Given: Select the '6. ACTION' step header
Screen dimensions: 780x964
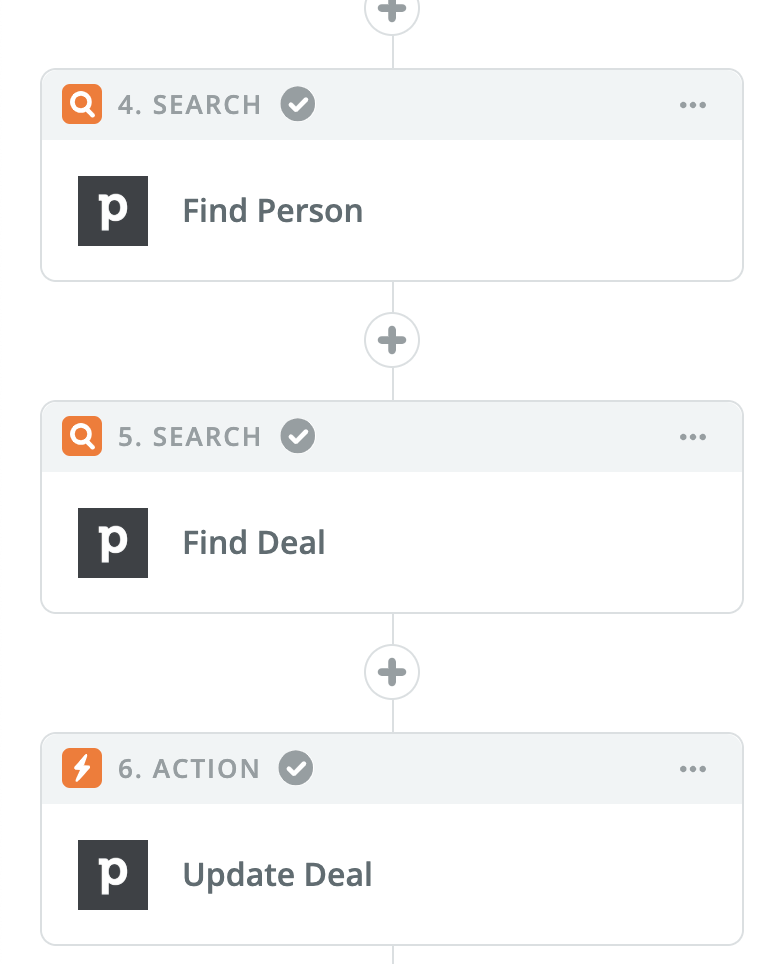Looking at the screenshot, I should click(x=189, y=768).
